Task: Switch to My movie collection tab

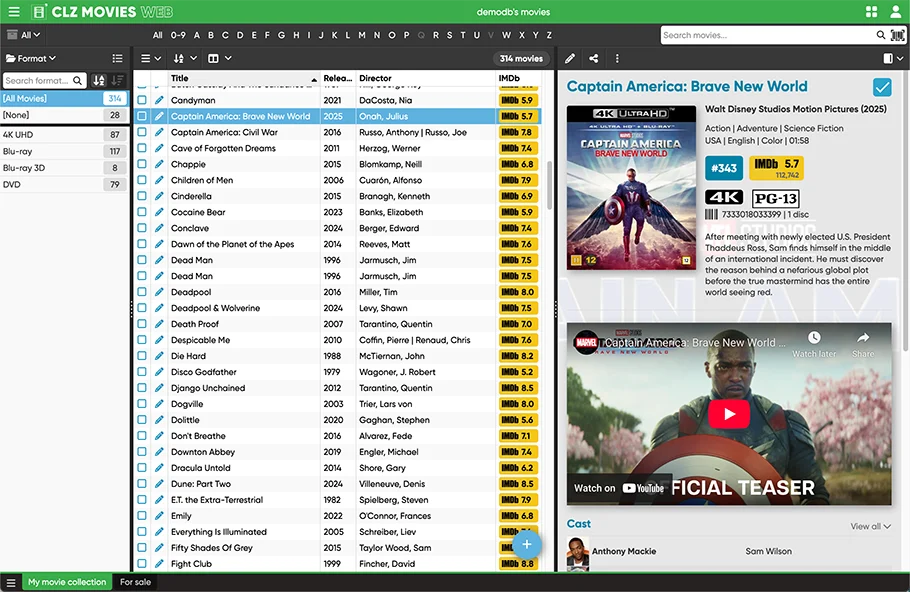Action: pos(67,582)
